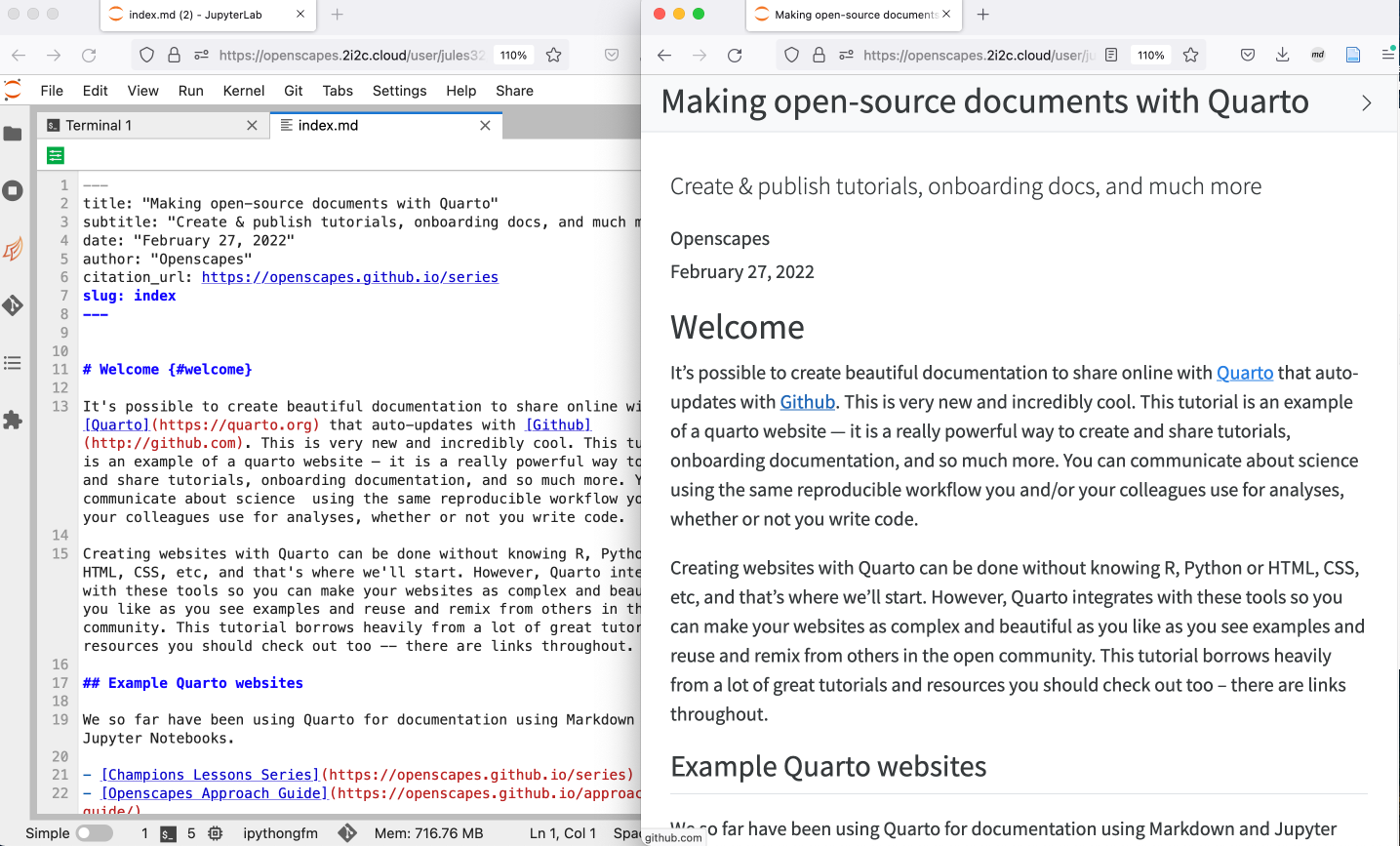Open the Quarto panel in the sidebar
Viewport: 1400px width, 846px height.
click(13, 249)
